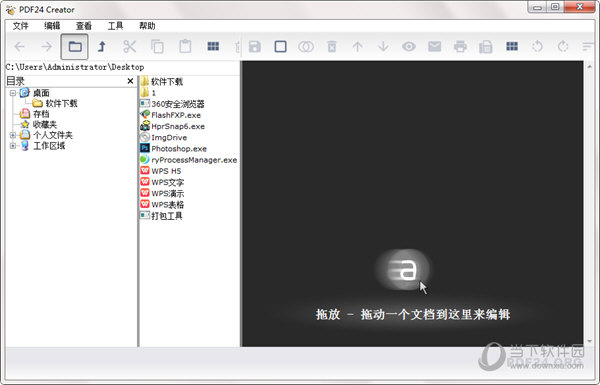Click the merge documents overlapping circles icon
Viewport: 600px width, 385px height.
tap(306, 47)
